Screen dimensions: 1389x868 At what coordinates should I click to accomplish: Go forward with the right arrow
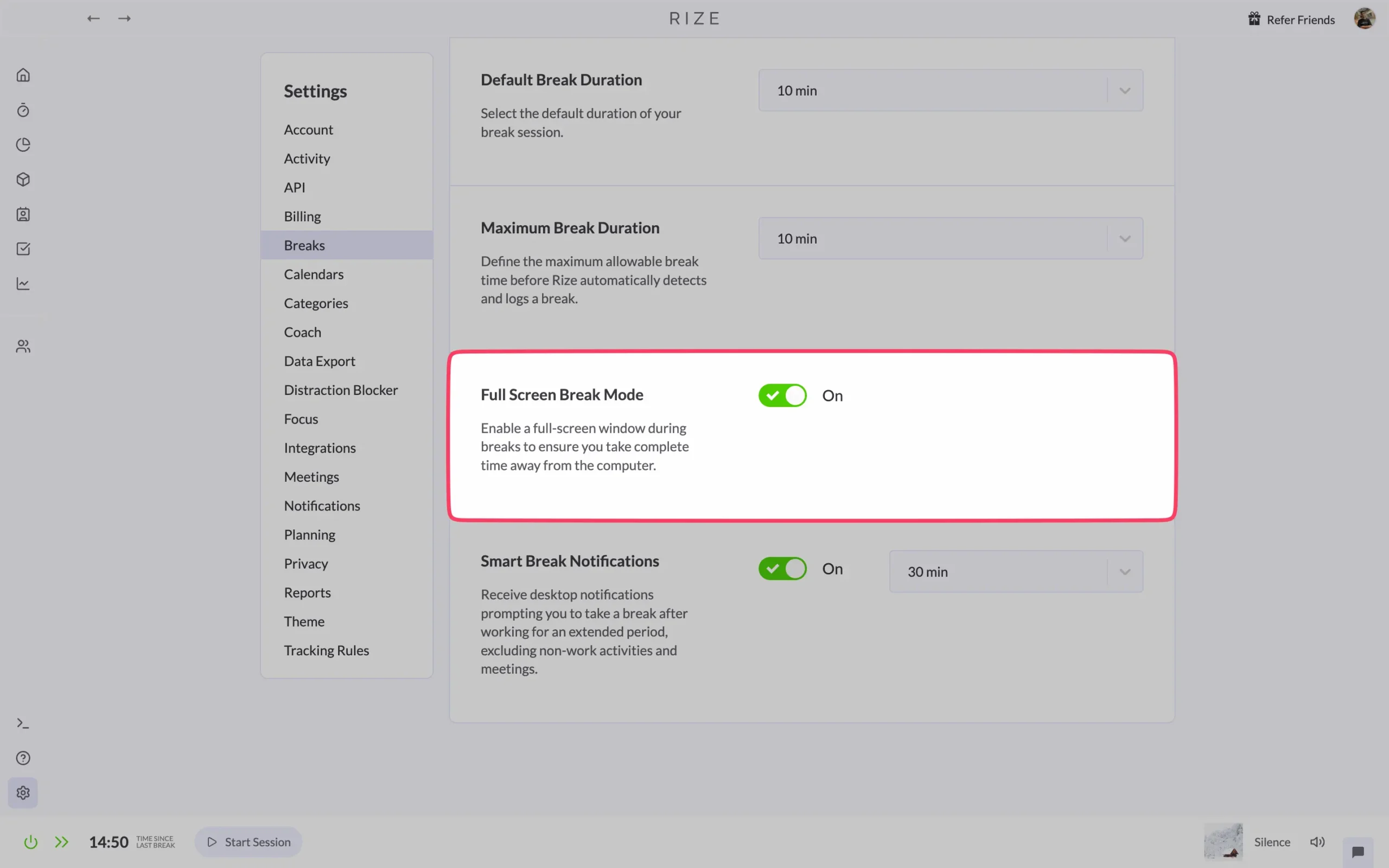(x=125, y=18)
